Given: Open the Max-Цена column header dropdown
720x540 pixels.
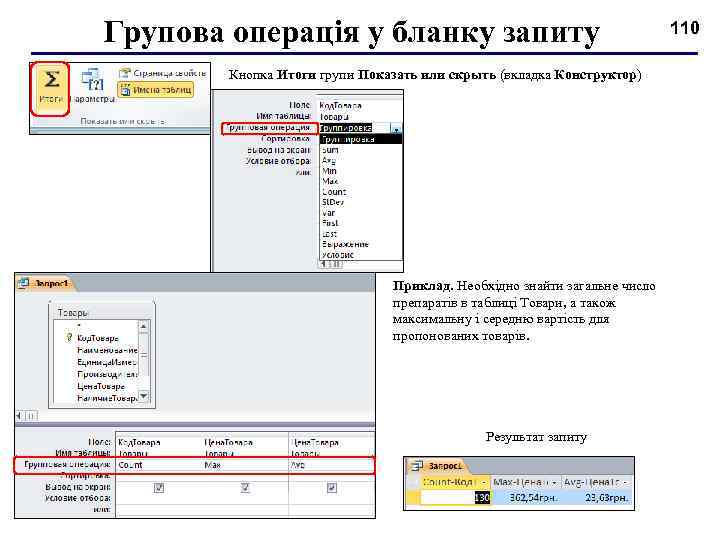Looking at the screenshot, I should pyautogui.click(x=554, y=483).
